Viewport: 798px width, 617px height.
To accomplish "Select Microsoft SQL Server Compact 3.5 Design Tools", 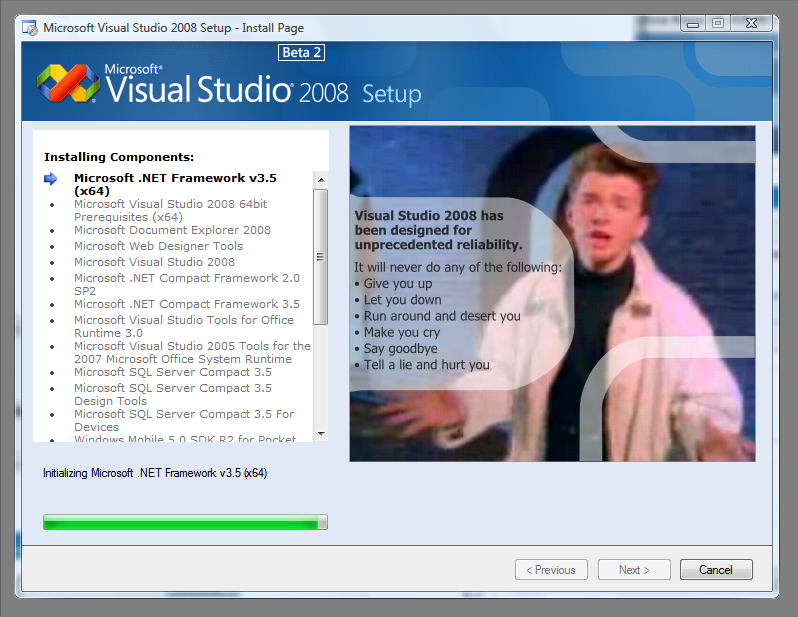I will [172, 394].
